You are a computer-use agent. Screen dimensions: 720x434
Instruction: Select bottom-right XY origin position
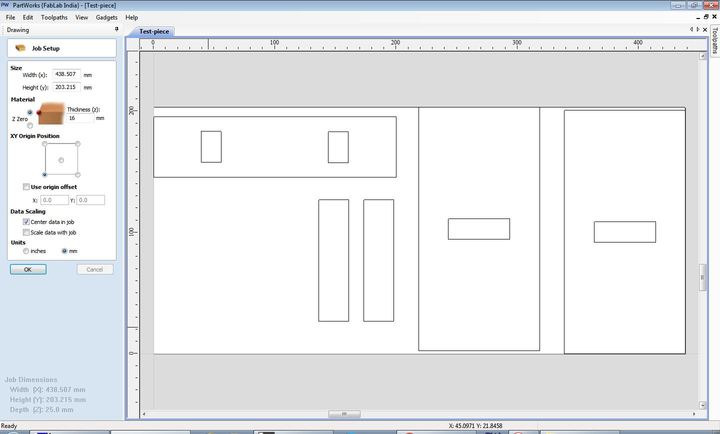tap(78, 175)
